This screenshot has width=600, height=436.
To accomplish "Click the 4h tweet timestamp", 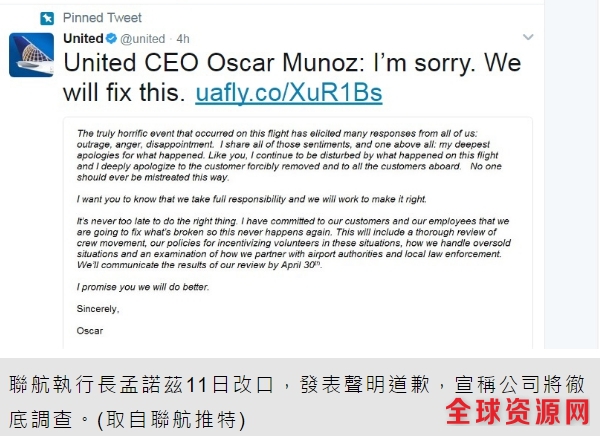I will pyautogui.click(x=183, y=39).
